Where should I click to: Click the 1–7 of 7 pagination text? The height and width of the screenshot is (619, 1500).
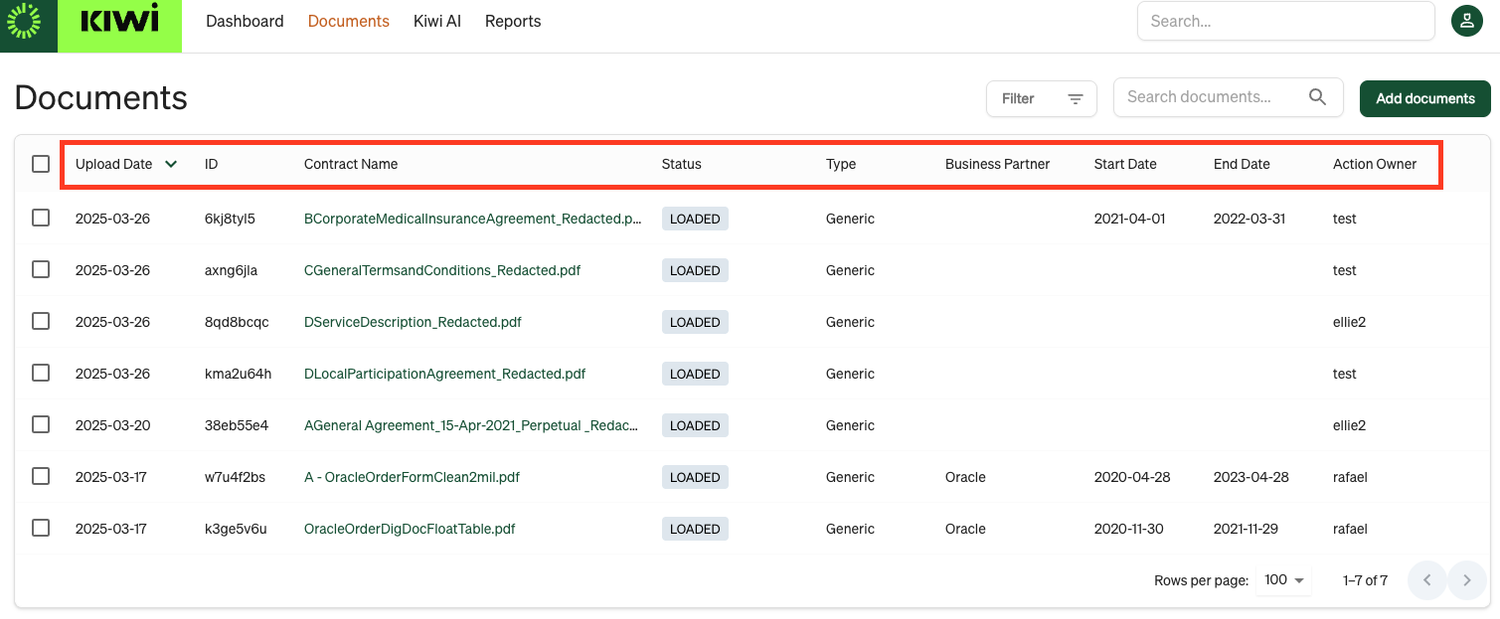click(1365, 580)
